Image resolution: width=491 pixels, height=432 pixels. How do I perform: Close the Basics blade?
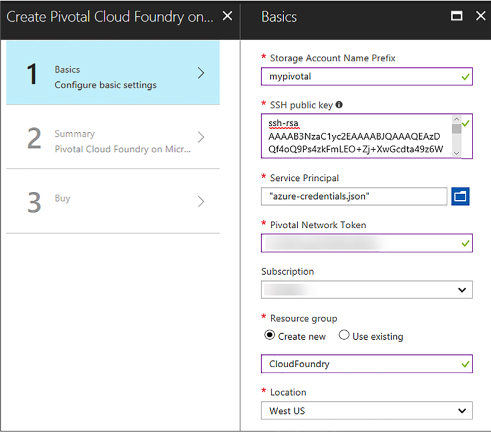point(480,16)
